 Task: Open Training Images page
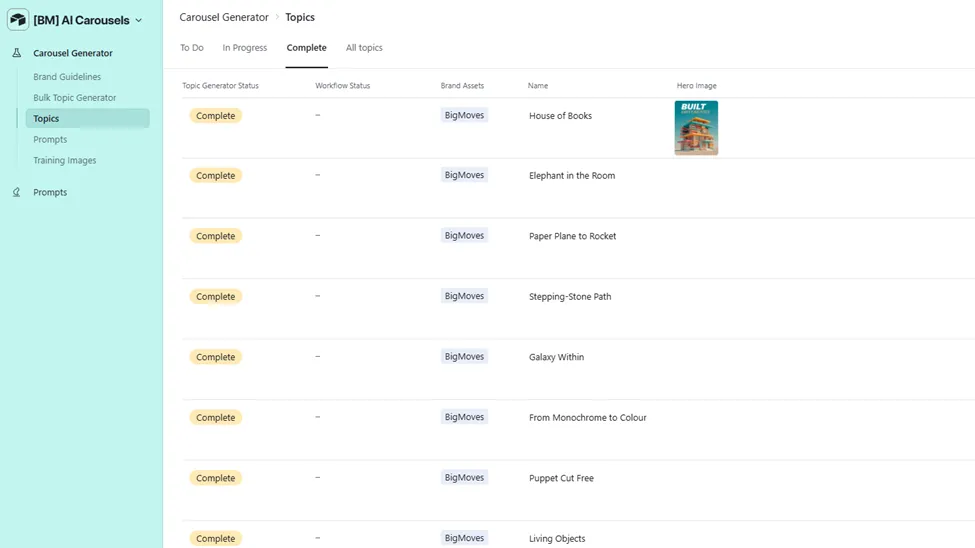tap(65, 160)
